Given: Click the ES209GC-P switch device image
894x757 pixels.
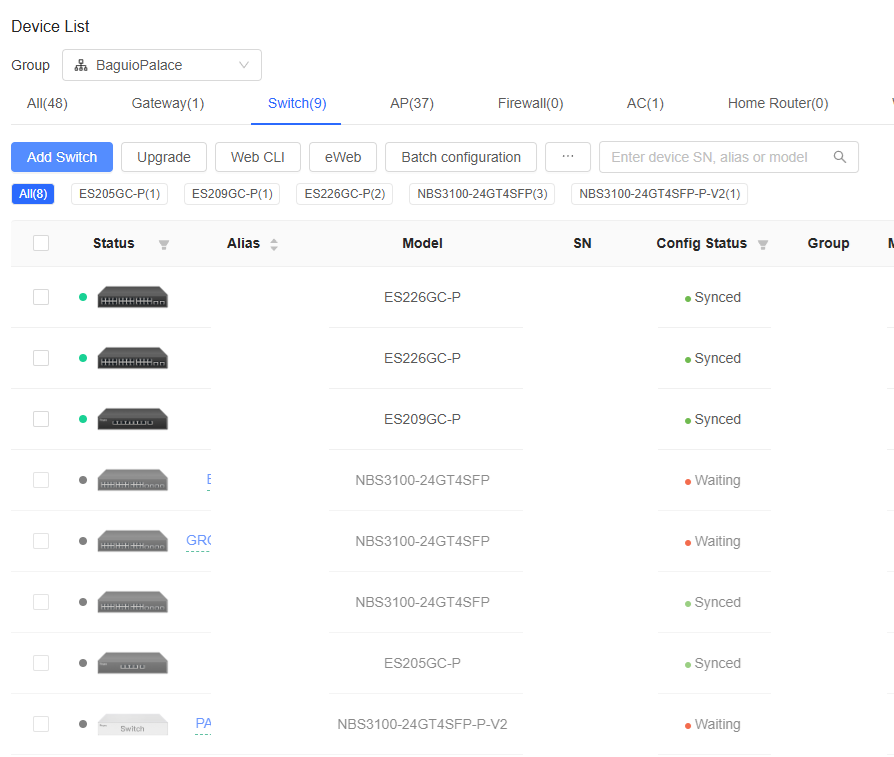Looking at the screenshot, I should (x=132, y=419).
